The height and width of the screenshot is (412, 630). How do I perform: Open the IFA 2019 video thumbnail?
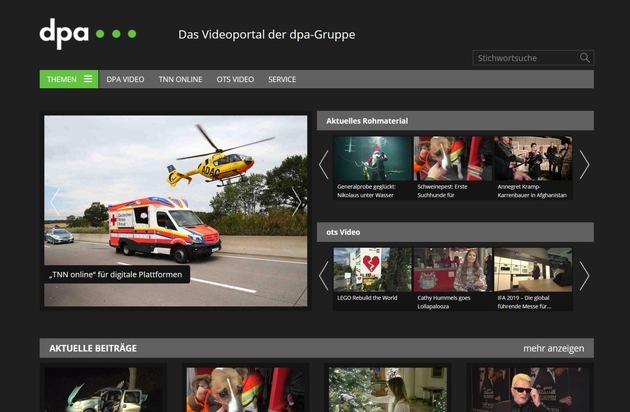[x=533, y=270]
